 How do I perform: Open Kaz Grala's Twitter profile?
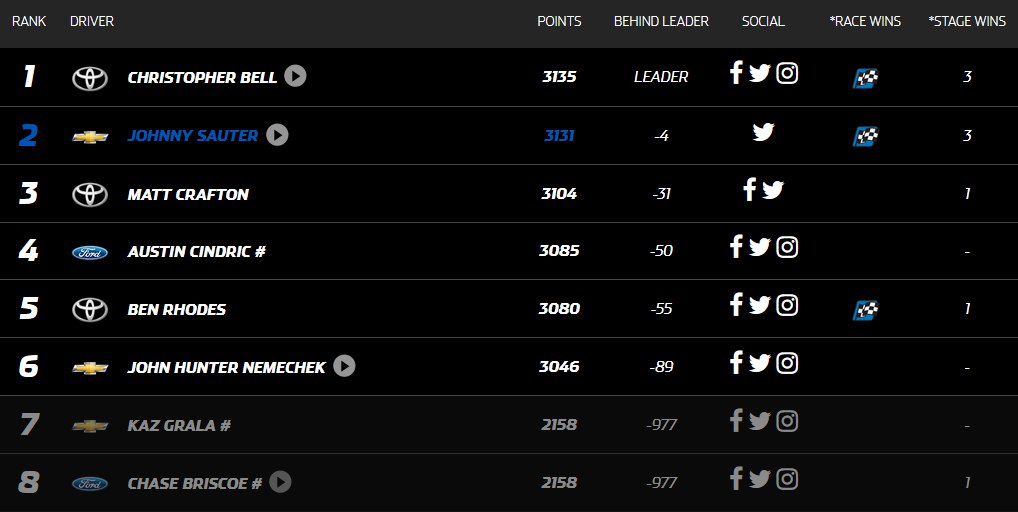(x=760, y=421)
